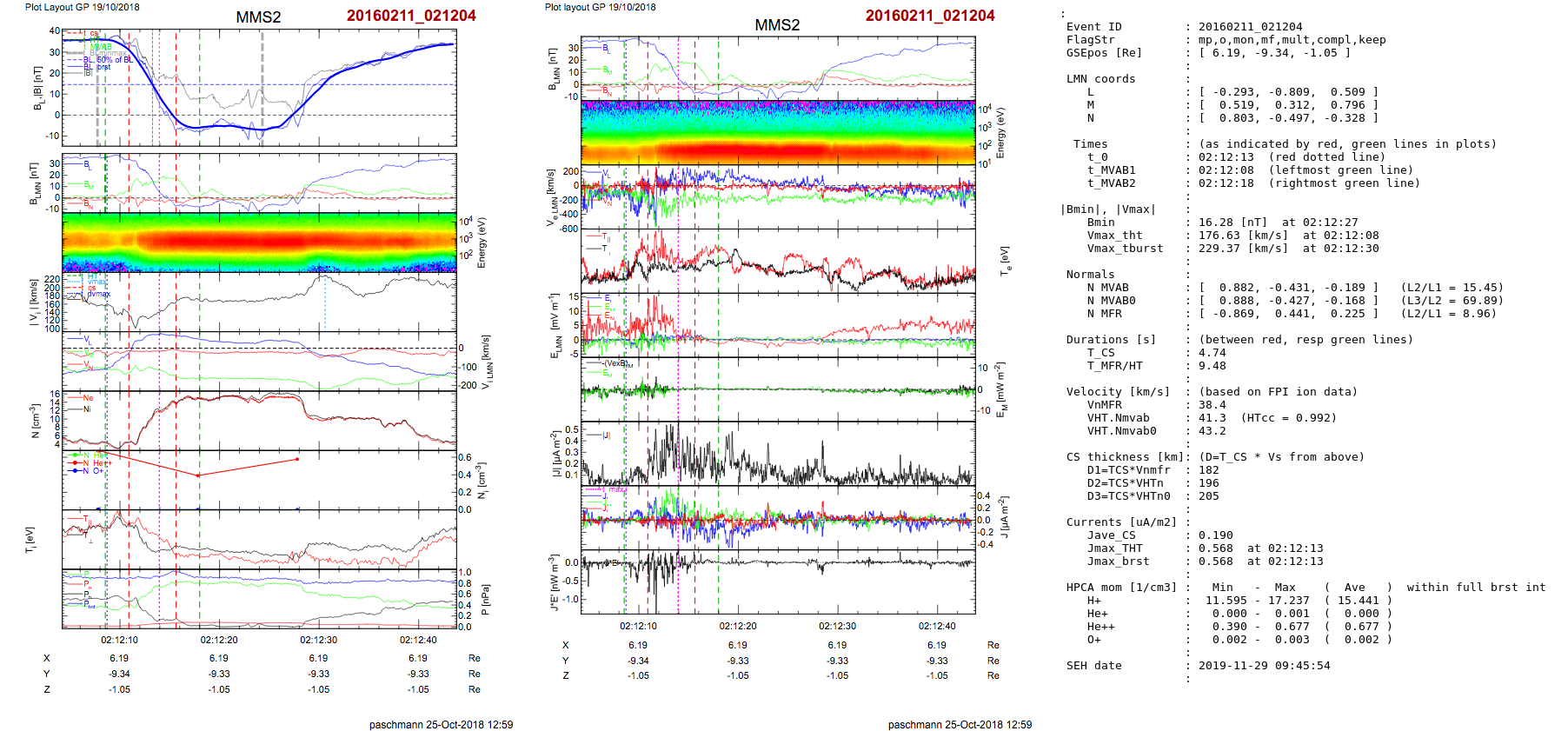Click 'Plot layout GP 19/10/2018' header of the right plot

601,7
